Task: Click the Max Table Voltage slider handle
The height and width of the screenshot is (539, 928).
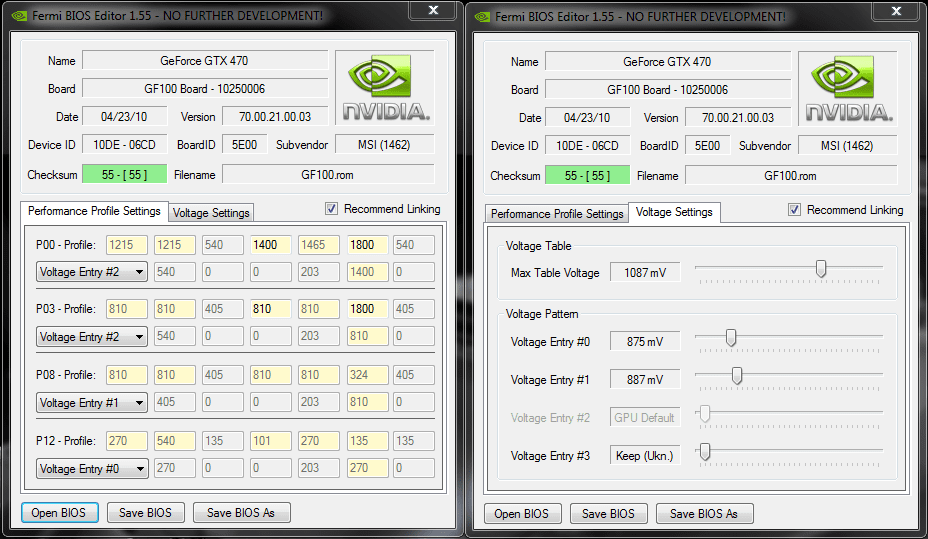Action: (821, 269)
